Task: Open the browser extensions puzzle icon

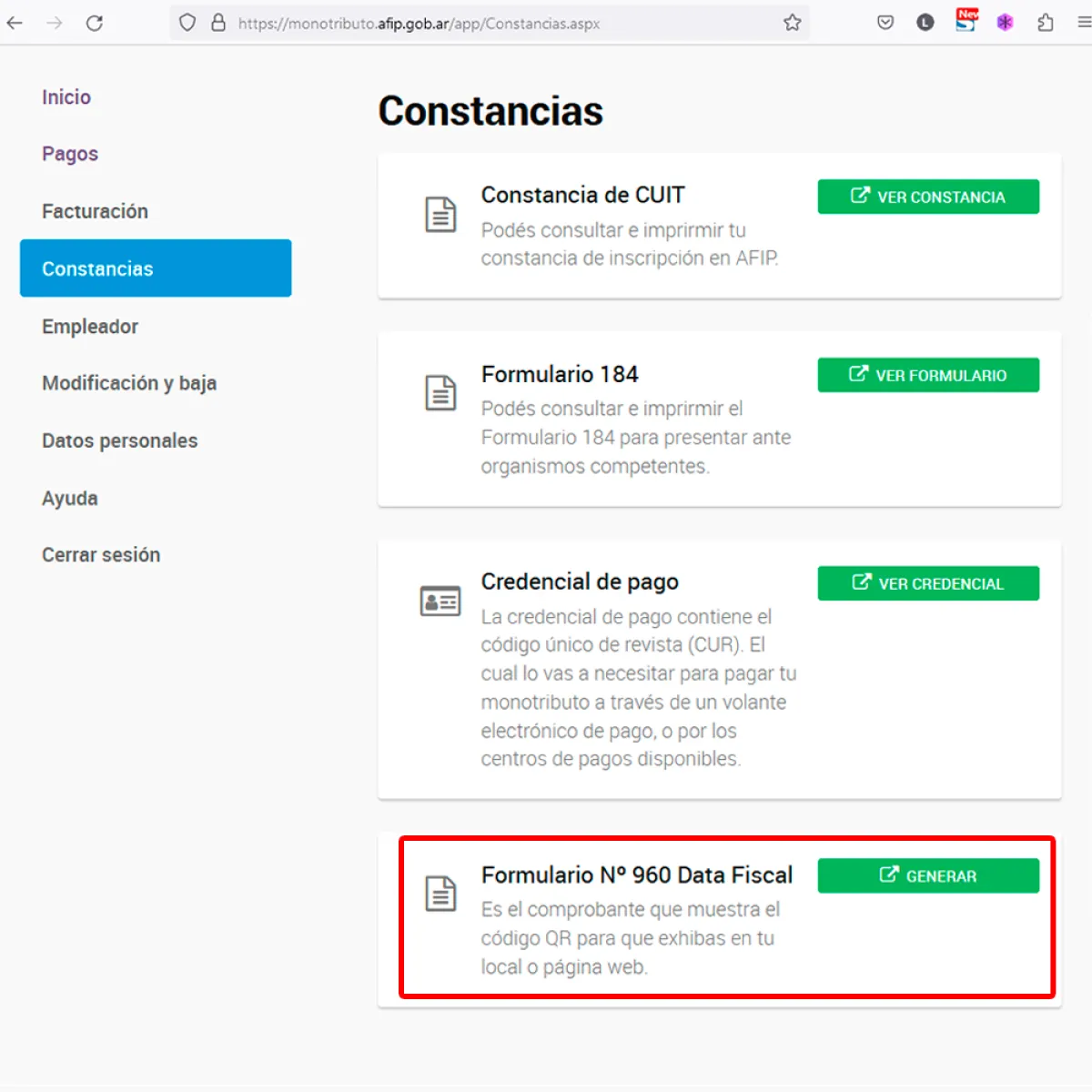Action: click(1046, 23)
